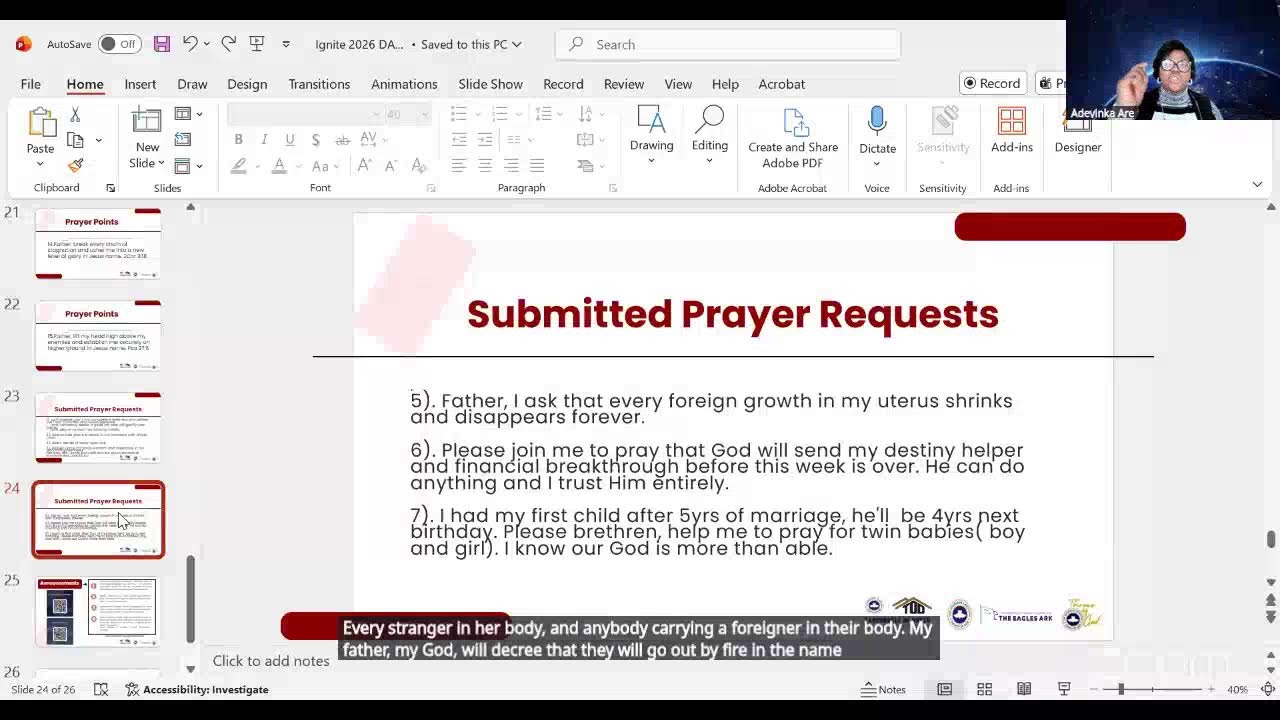
Task: Collapse the ribbon with chevron
Action: 1257,184
